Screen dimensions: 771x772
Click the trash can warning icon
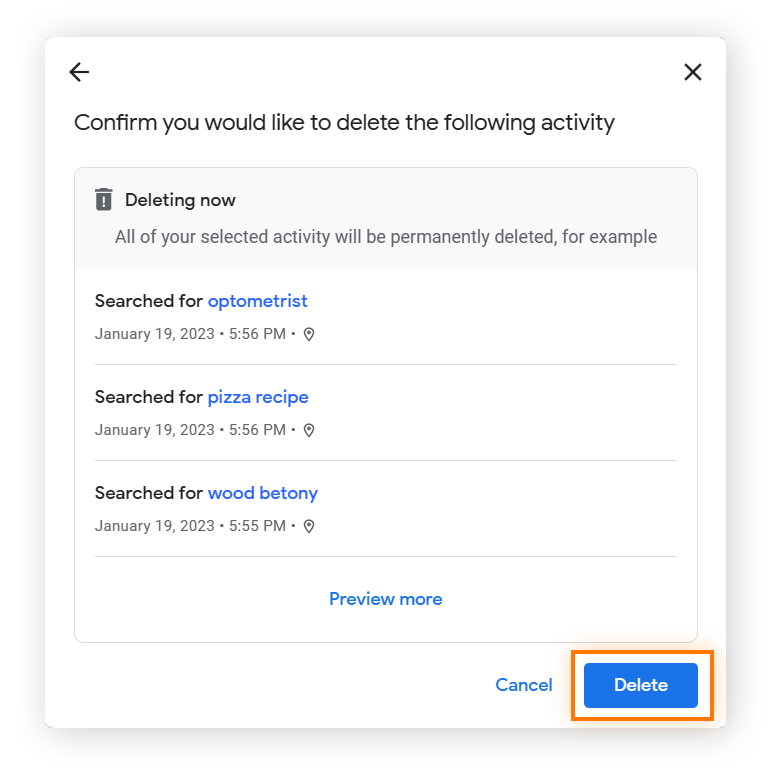tap(103, 199)
